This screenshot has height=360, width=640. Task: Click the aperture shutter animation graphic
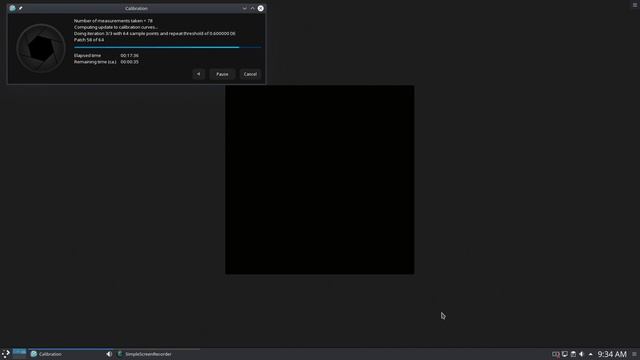point(41,48)
